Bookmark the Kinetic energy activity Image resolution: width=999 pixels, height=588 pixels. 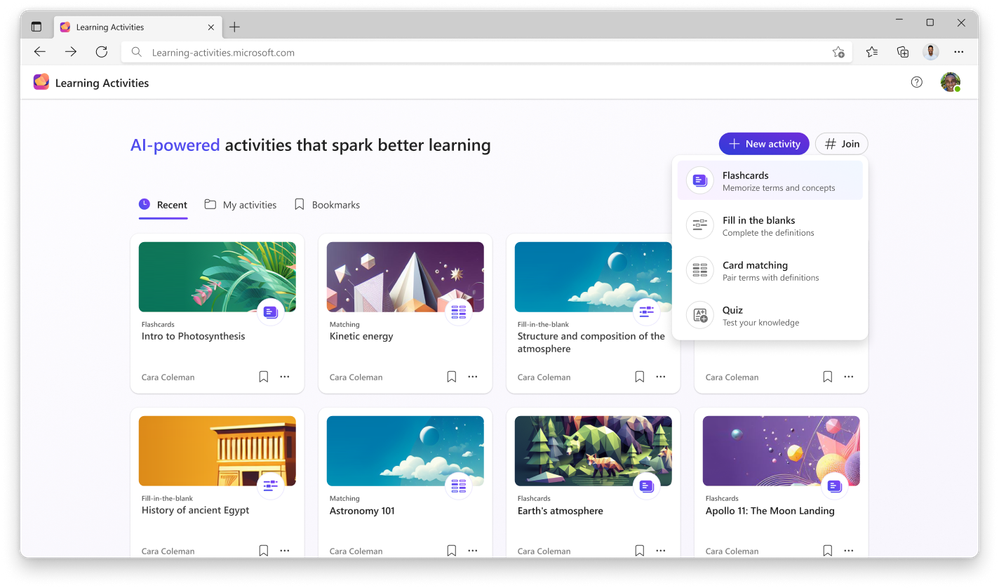tap(451, 376)
